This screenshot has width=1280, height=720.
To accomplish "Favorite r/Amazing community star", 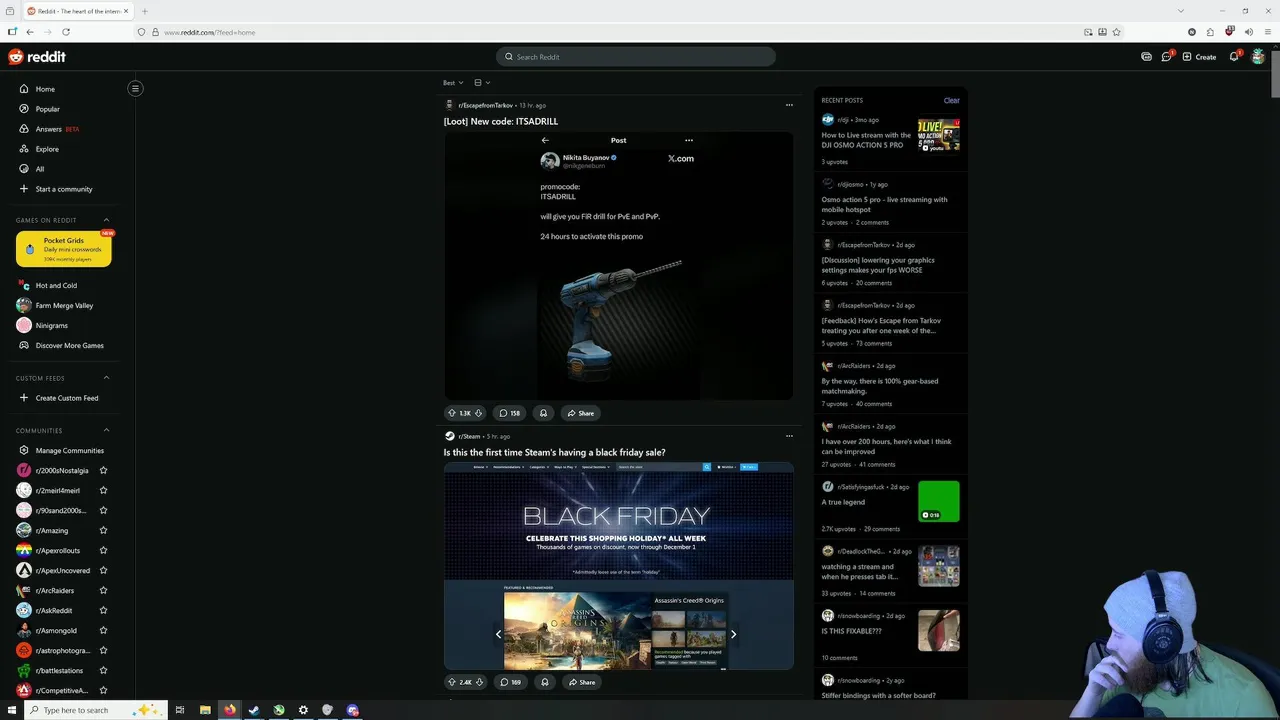I will pos(103,530).
